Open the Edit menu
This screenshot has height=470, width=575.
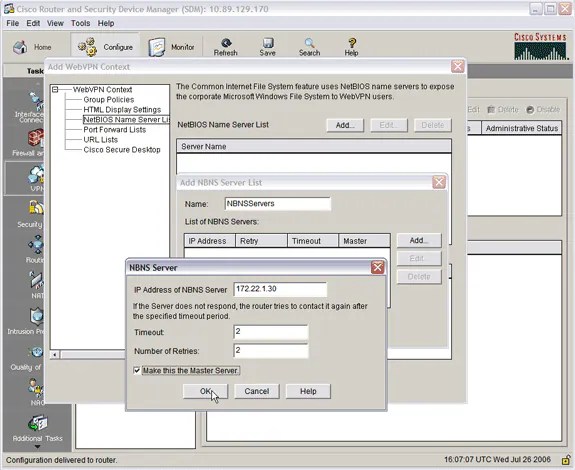[33, 23]
